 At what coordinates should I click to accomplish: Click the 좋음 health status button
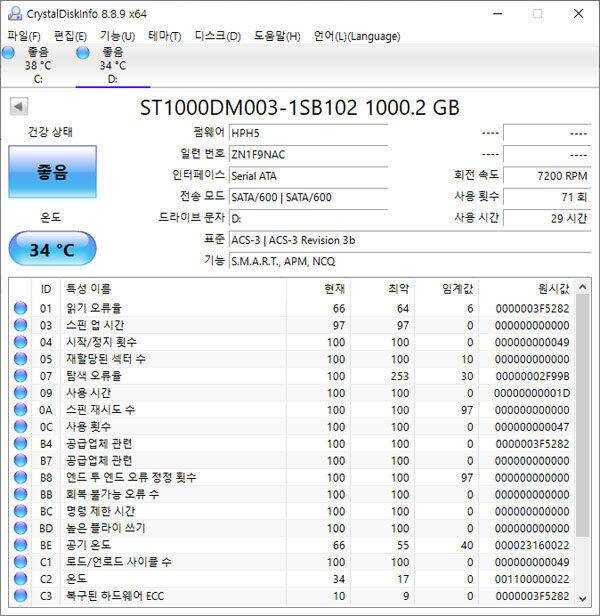point(52,173)
